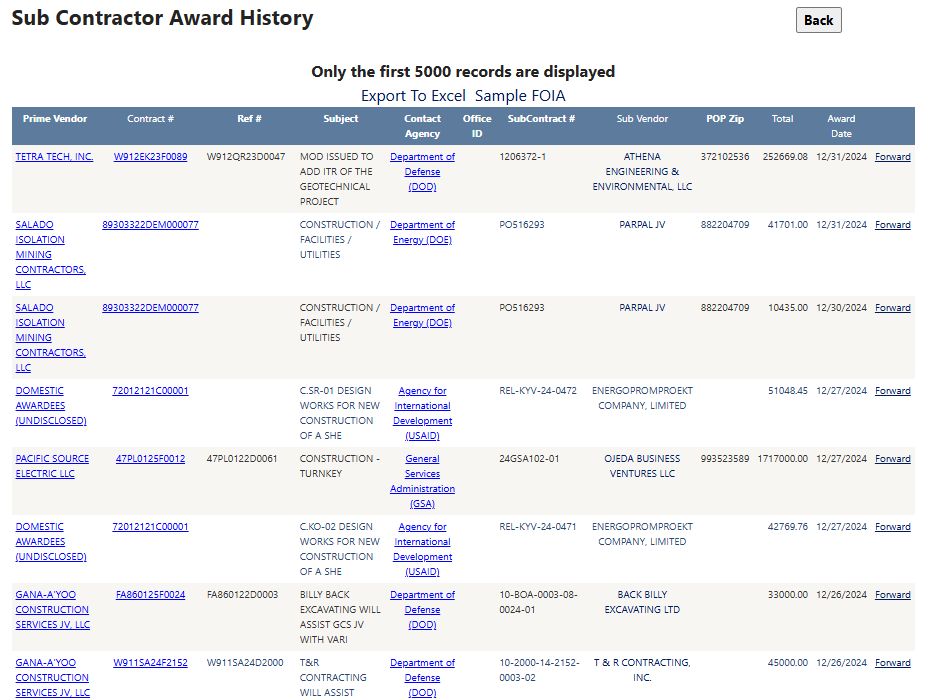Open contract W912EK23F0089
Screen dimensions: 940x700
pyautogui.click(x=150, y=156)
